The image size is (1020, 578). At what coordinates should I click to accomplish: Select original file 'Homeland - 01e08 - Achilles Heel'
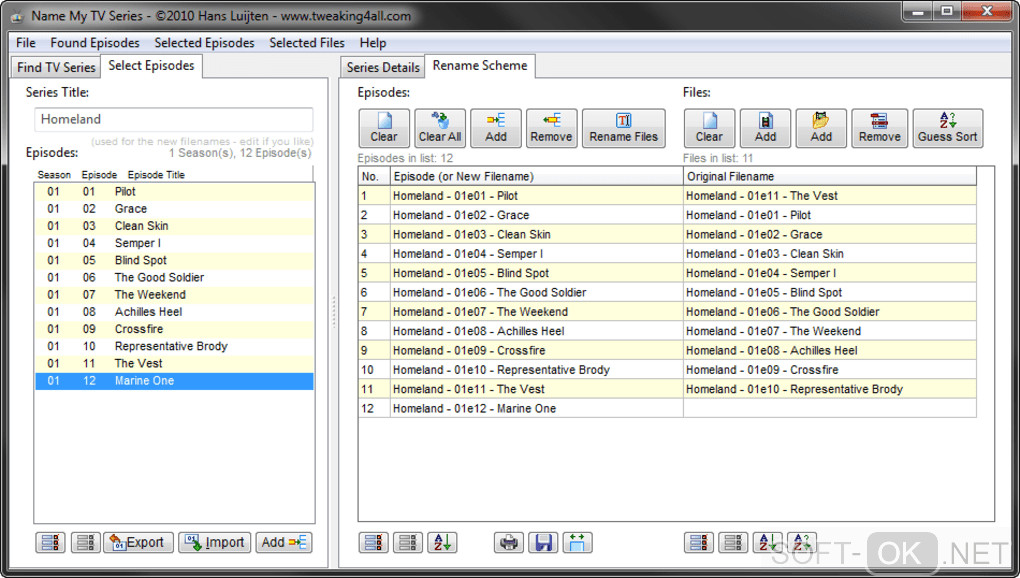tap(830, 350)
